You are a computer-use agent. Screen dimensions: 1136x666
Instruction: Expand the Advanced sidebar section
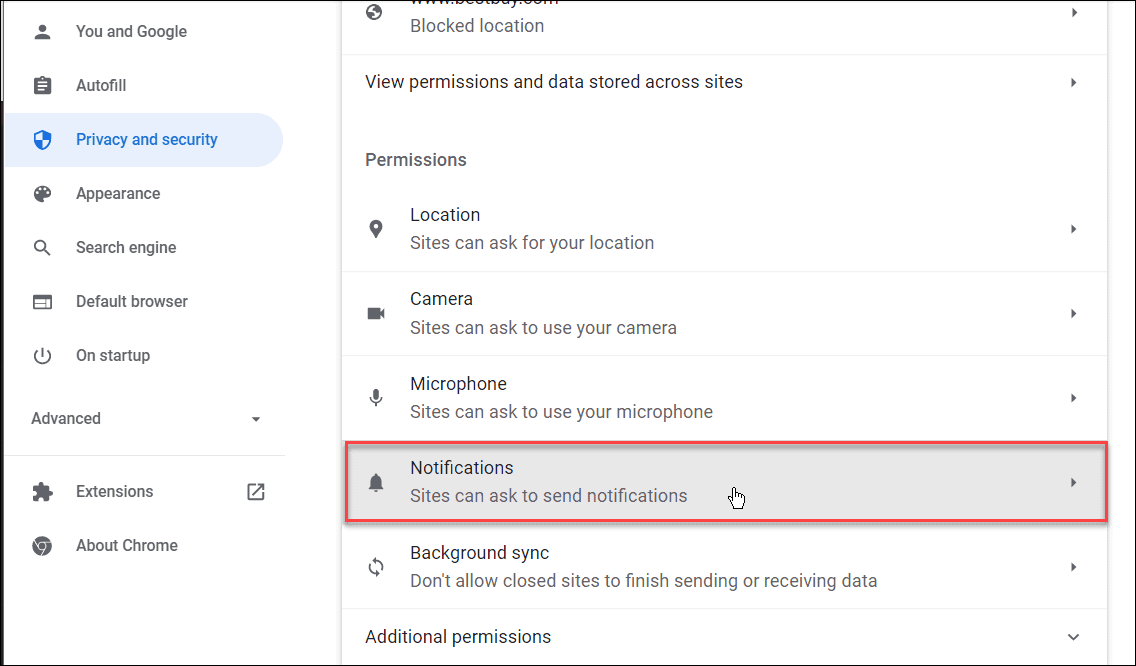click(x=145, y=419)
